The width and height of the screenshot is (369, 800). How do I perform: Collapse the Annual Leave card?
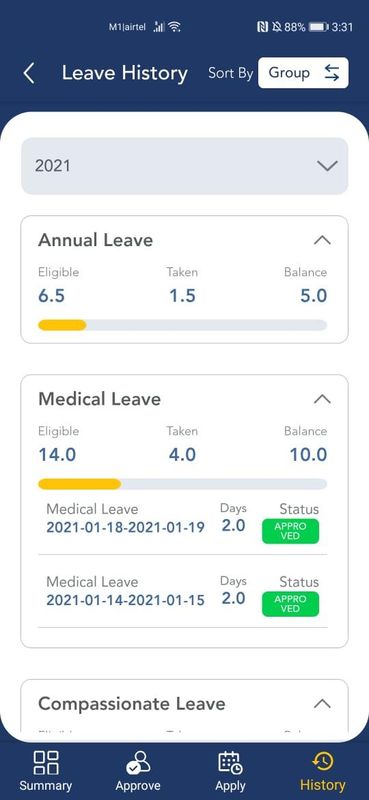(322, 240)
